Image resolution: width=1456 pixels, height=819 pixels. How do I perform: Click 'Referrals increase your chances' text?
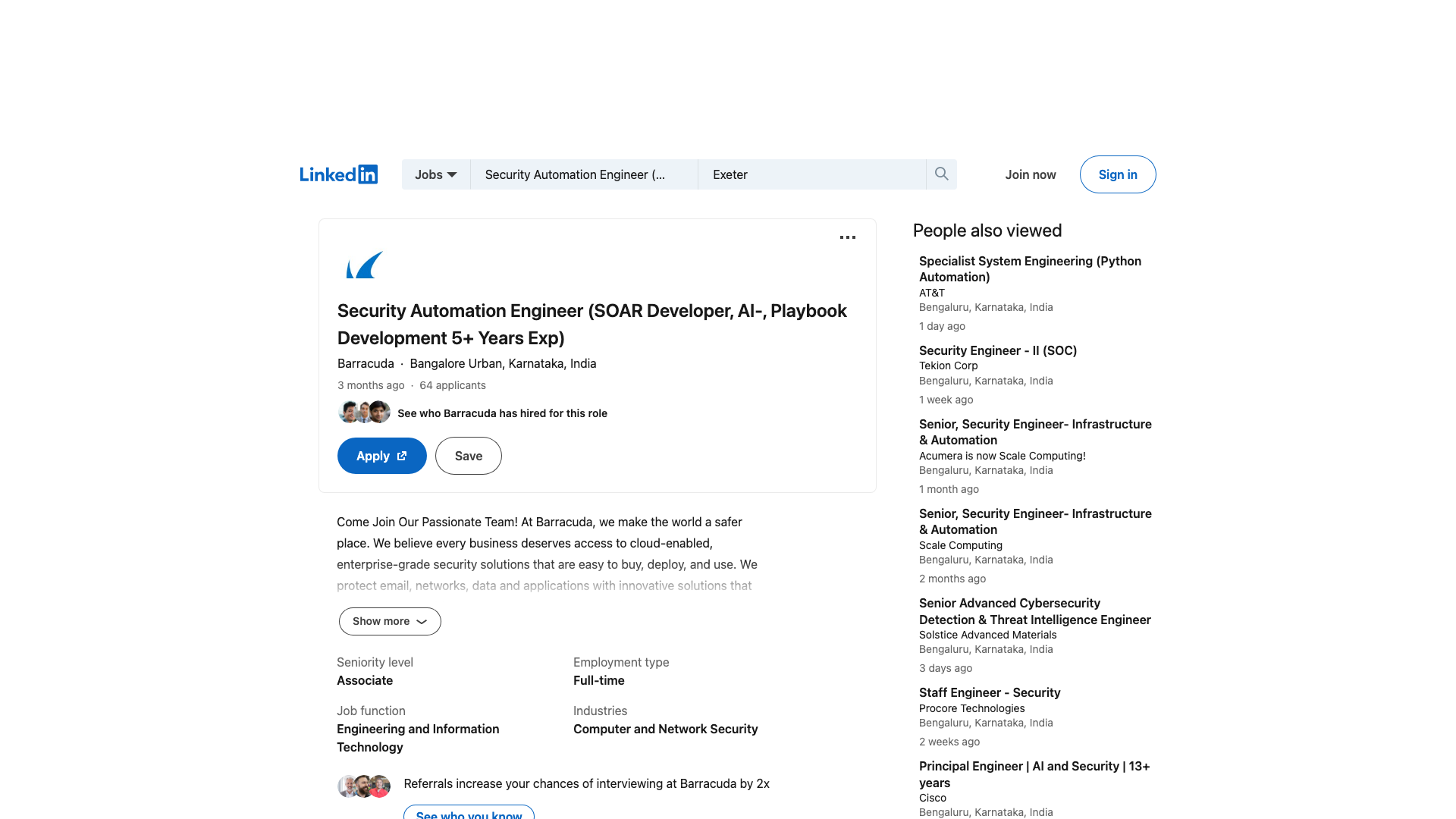point(586,783)
